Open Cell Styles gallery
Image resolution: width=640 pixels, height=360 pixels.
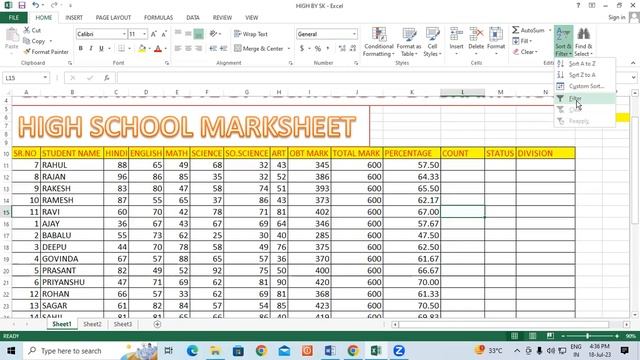click(432, 42)
